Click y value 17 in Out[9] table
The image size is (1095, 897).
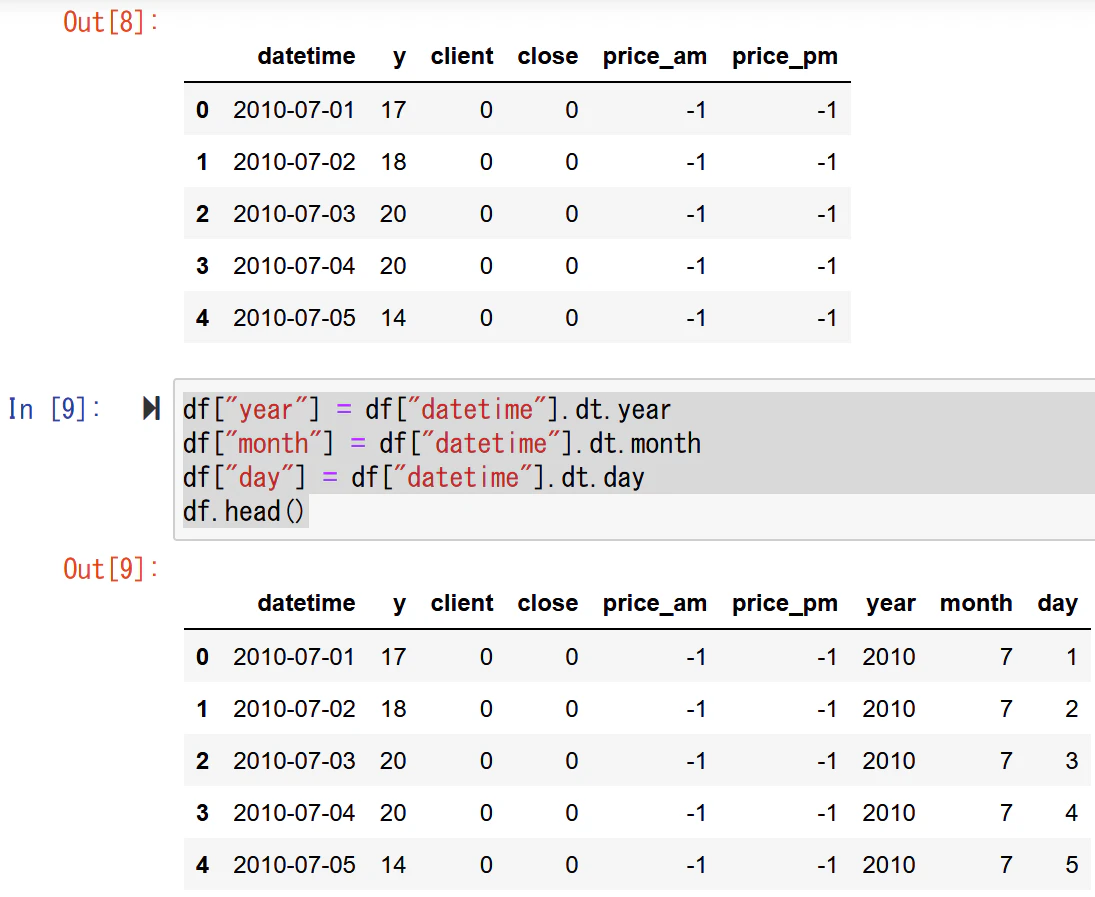[x=393, y=657]
